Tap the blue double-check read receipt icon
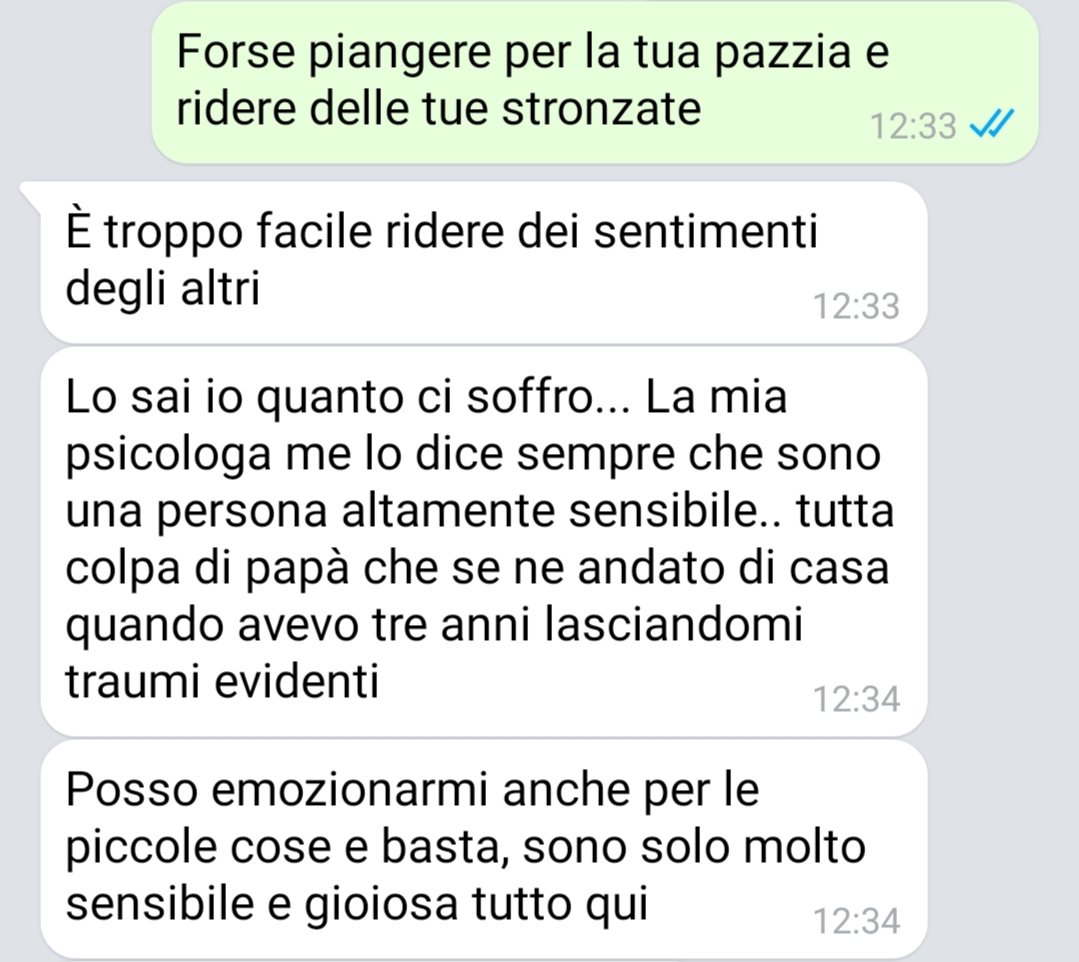The width and height of the screenshot is (1079, 962). tap(992, 125)
